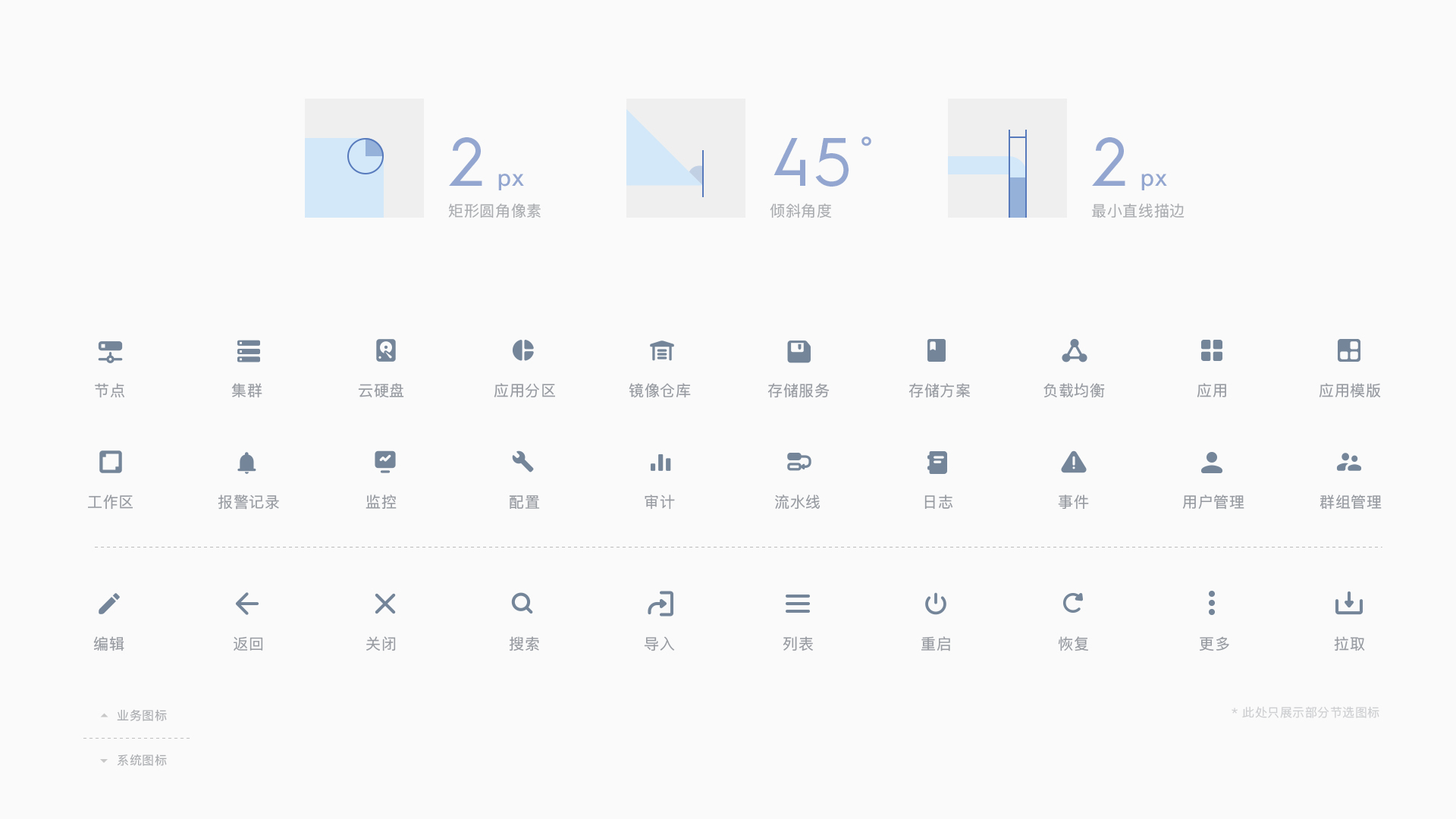The width and height of the screenshot is (1456, 819).
Task: Click the 用户管理 person icon
Action: click(1212, 462)
